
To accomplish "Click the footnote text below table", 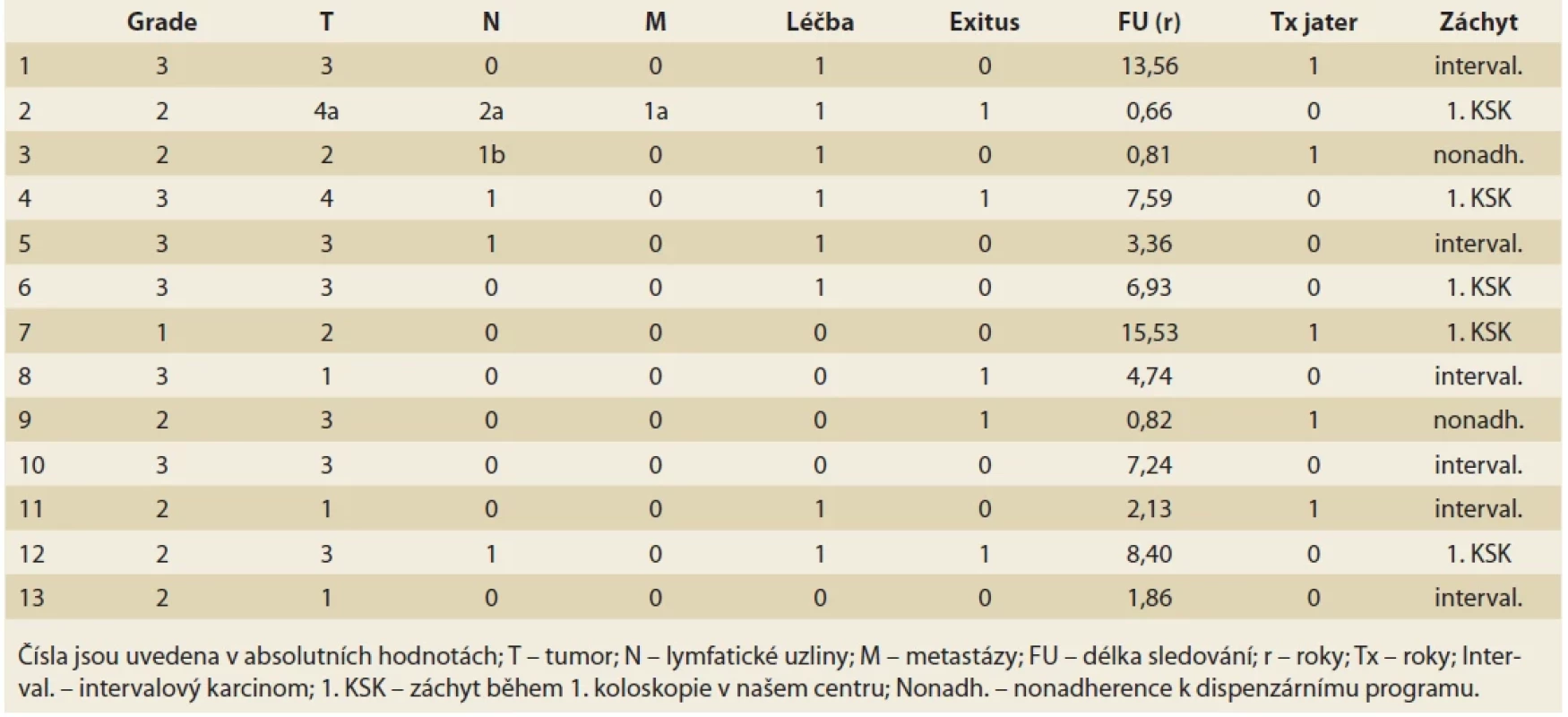I will (770, 672).
